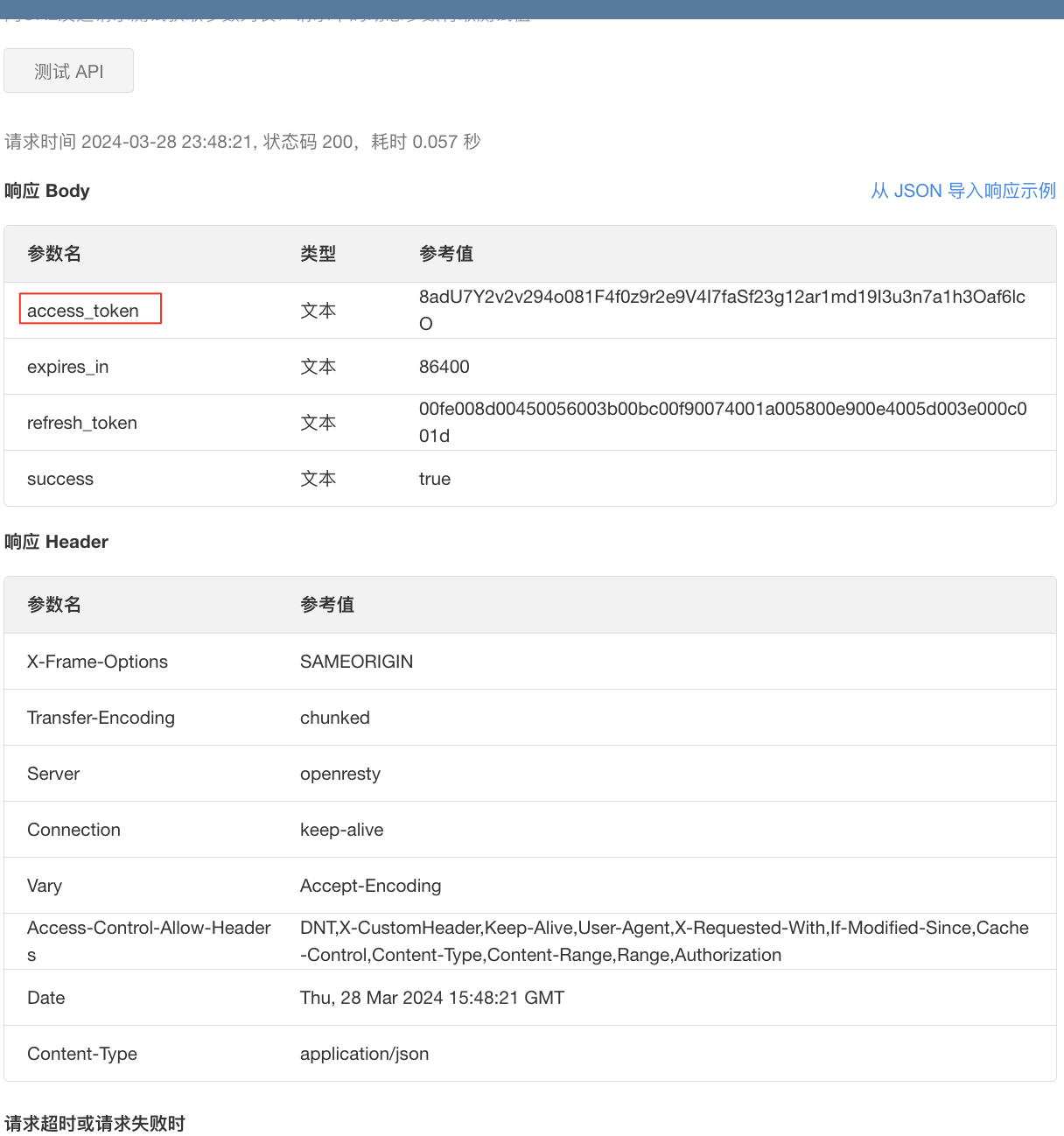Select the true value in success row
This screenshot has width=1064, height=1136.
(x=435, y=479)
